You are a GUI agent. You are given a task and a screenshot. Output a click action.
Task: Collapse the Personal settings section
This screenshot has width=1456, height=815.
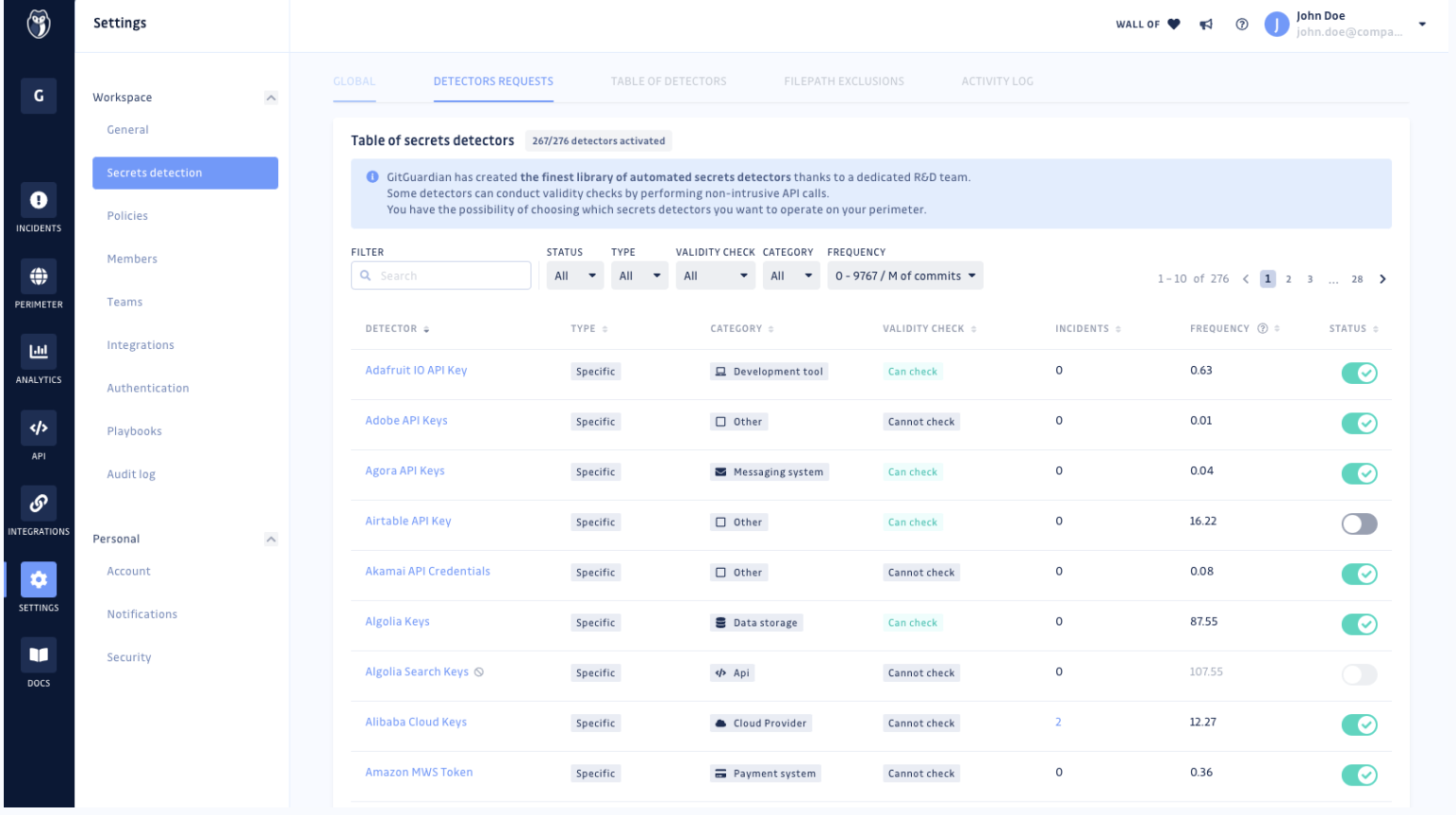(271, 539)
